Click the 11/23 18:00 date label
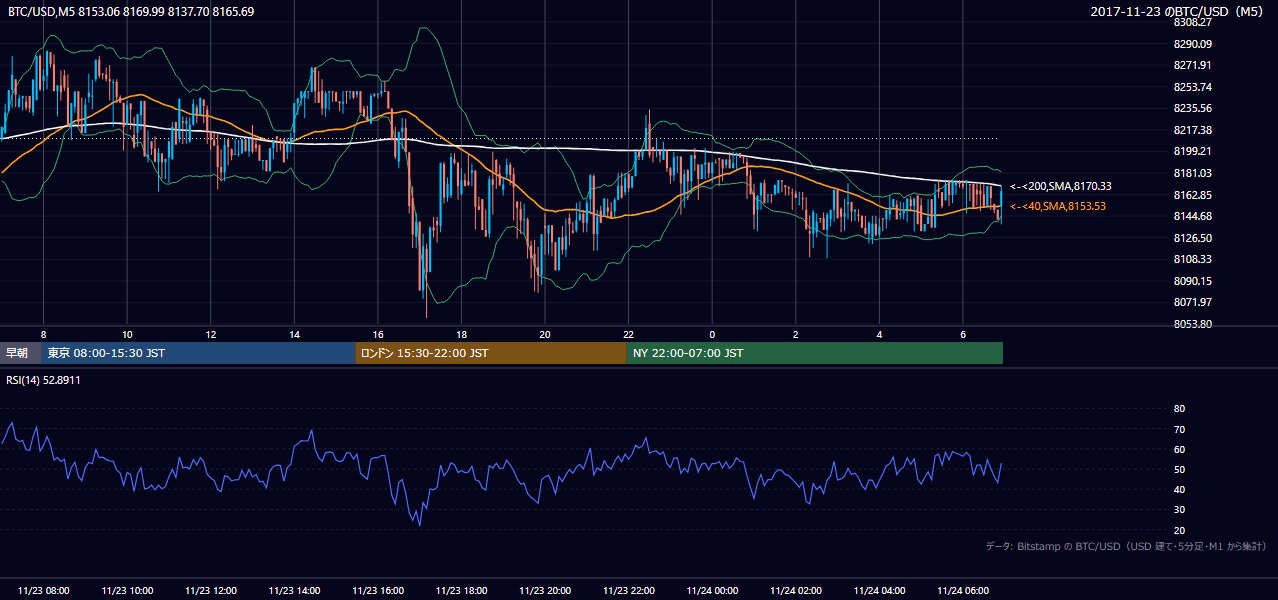This screenshot has height=600, width=1278. point(462,591)
